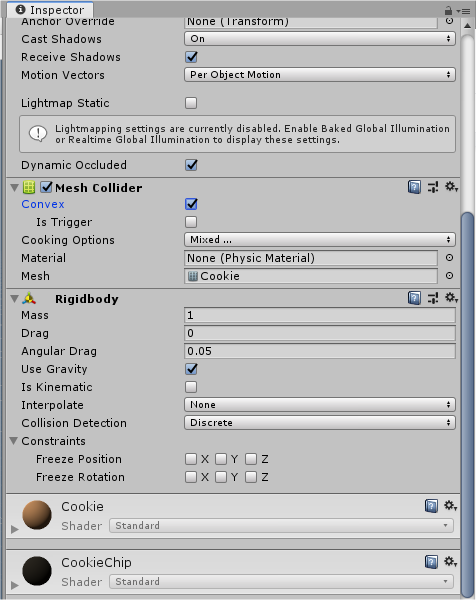Click the scrollbar up arrow
The image size is (476, 600).
pos(467,26)
